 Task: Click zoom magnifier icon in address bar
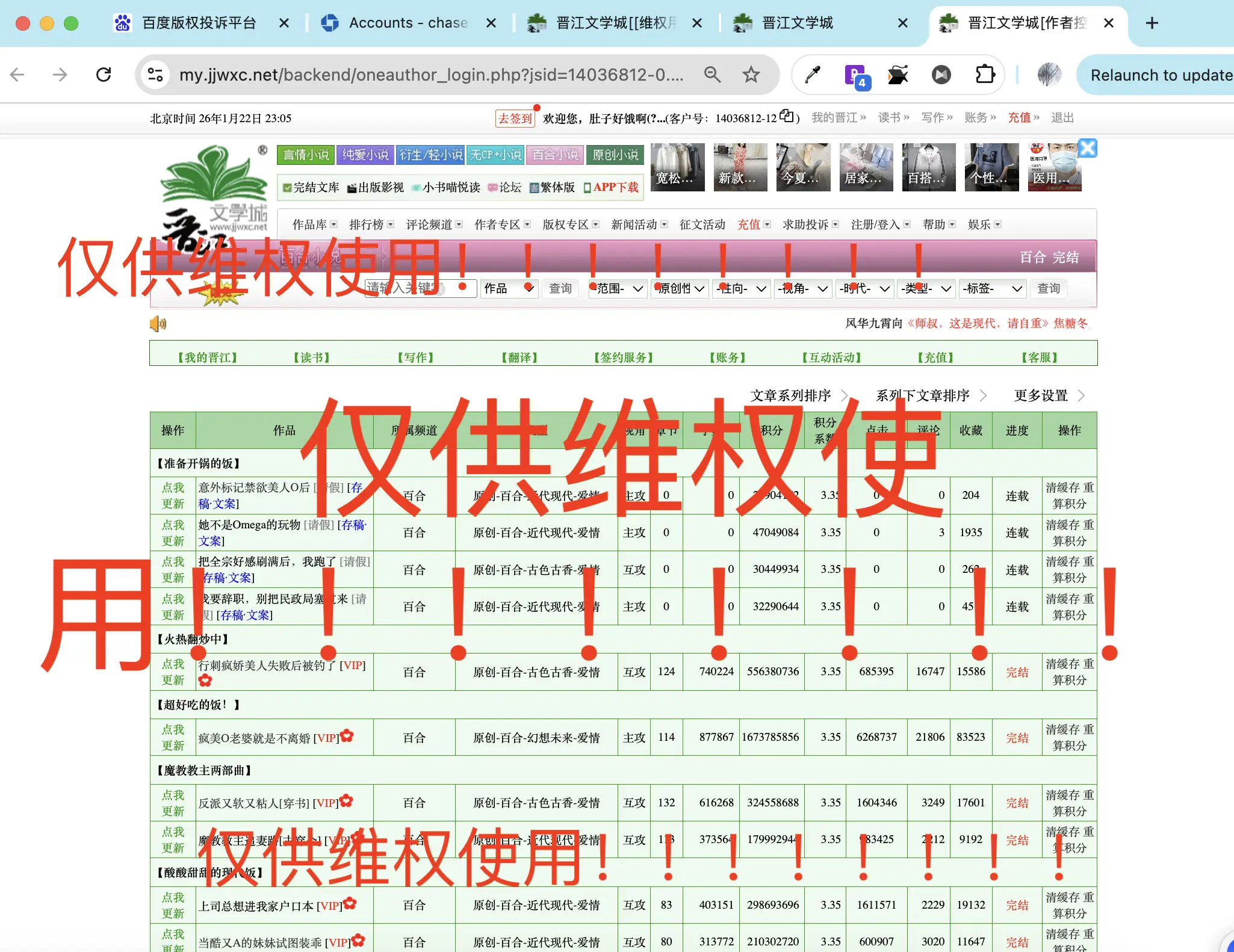(712, 75)
